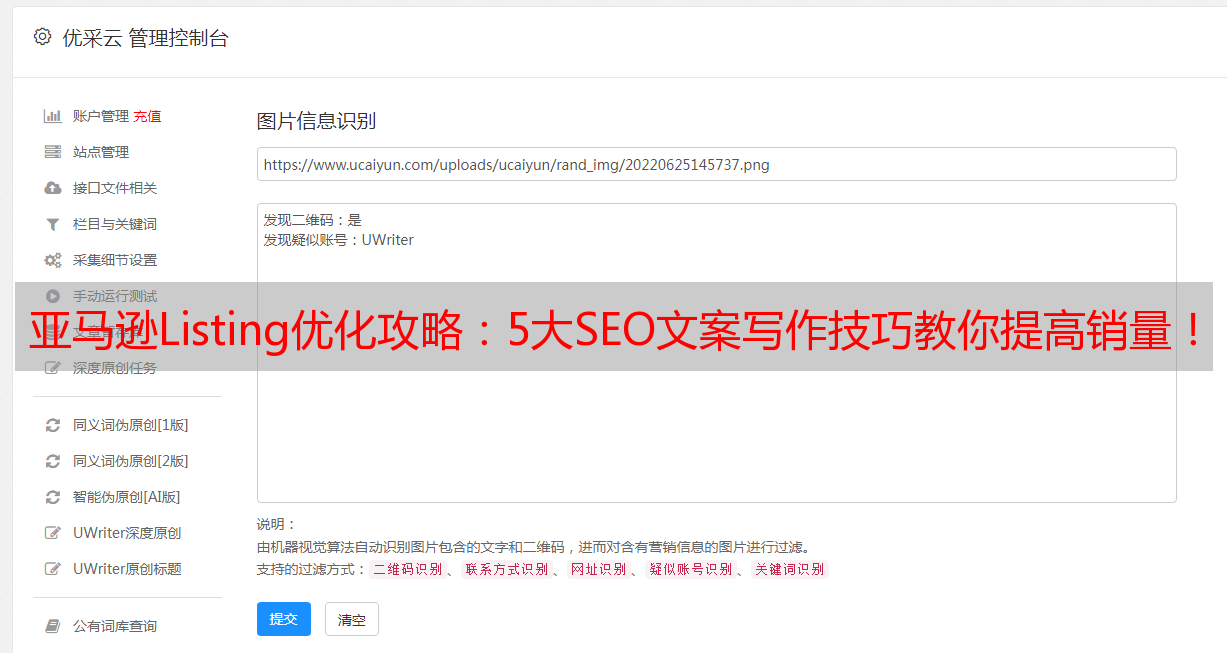This screenshot has width=1227, height=653.
Task: Click the recognition result text area
Action: [716, 353]
